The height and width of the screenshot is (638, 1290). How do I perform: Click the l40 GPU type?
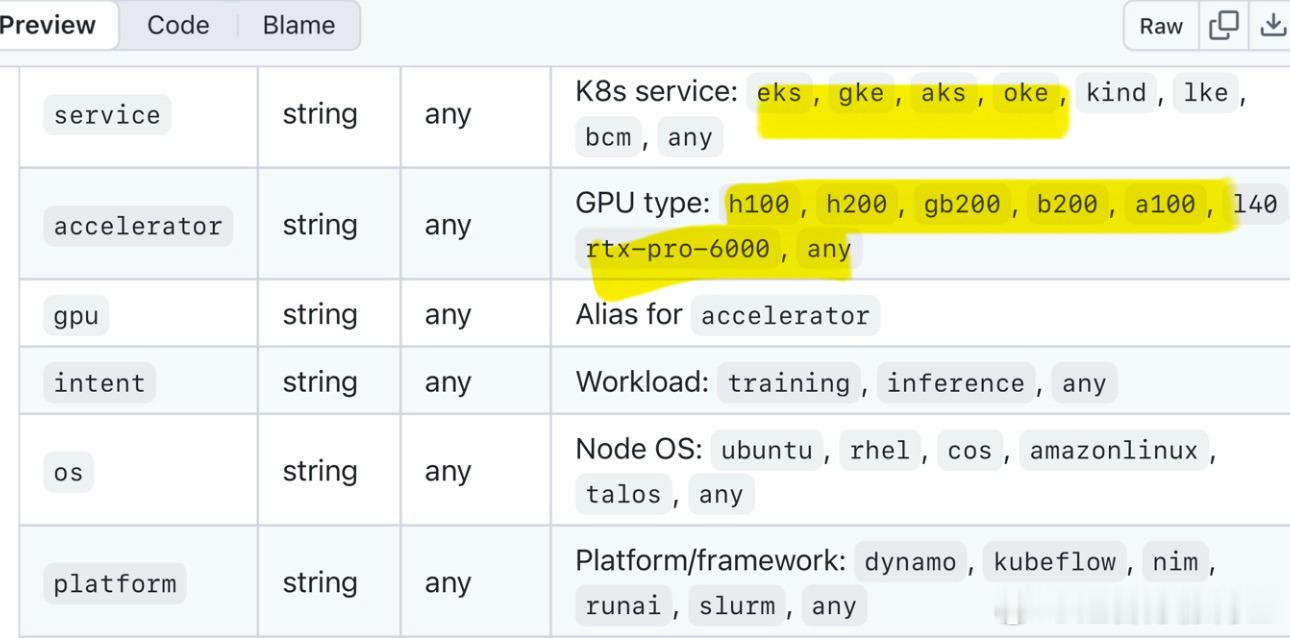(x=1256, y=204)
